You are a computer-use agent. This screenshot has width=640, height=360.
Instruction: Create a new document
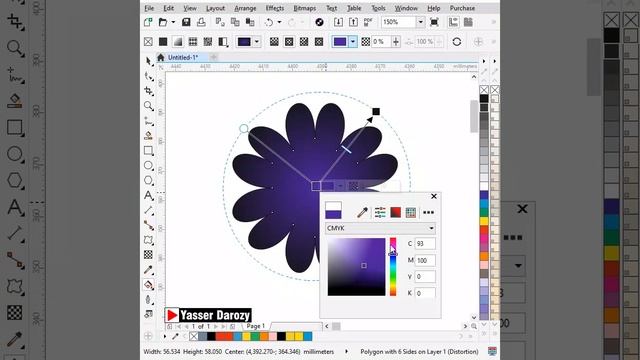pyautogui.click(x=148, y=22)
